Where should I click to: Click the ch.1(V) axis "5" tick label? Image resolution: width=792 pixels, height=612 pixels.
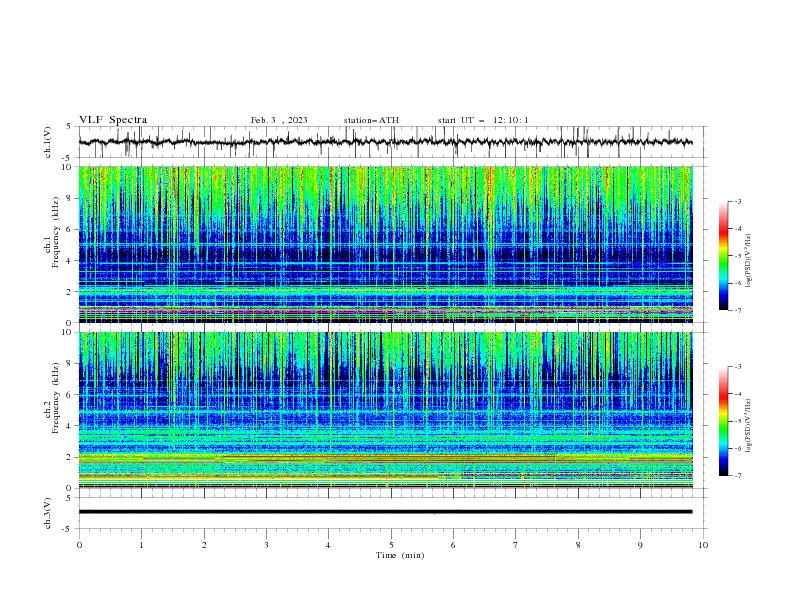(x=69, y=126)
